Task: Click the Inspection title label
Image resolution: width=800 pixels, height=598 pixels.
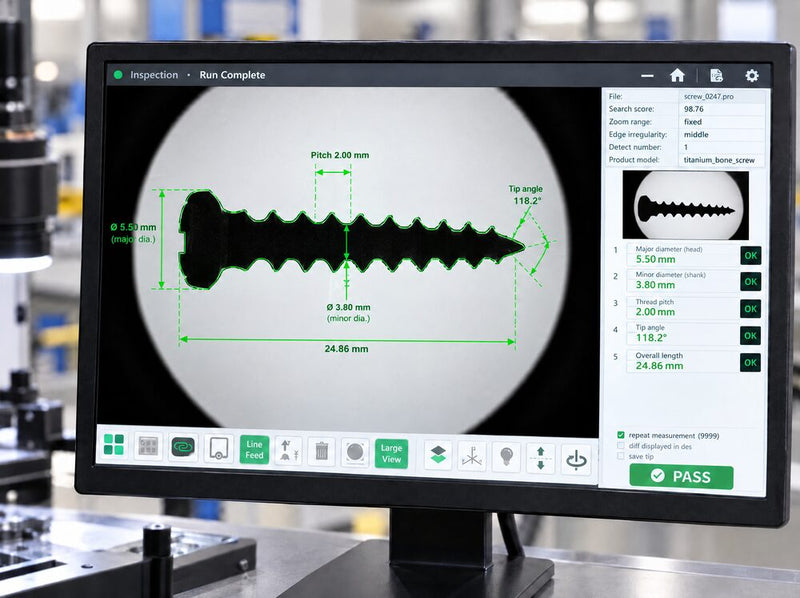Action: click(154, 74)
